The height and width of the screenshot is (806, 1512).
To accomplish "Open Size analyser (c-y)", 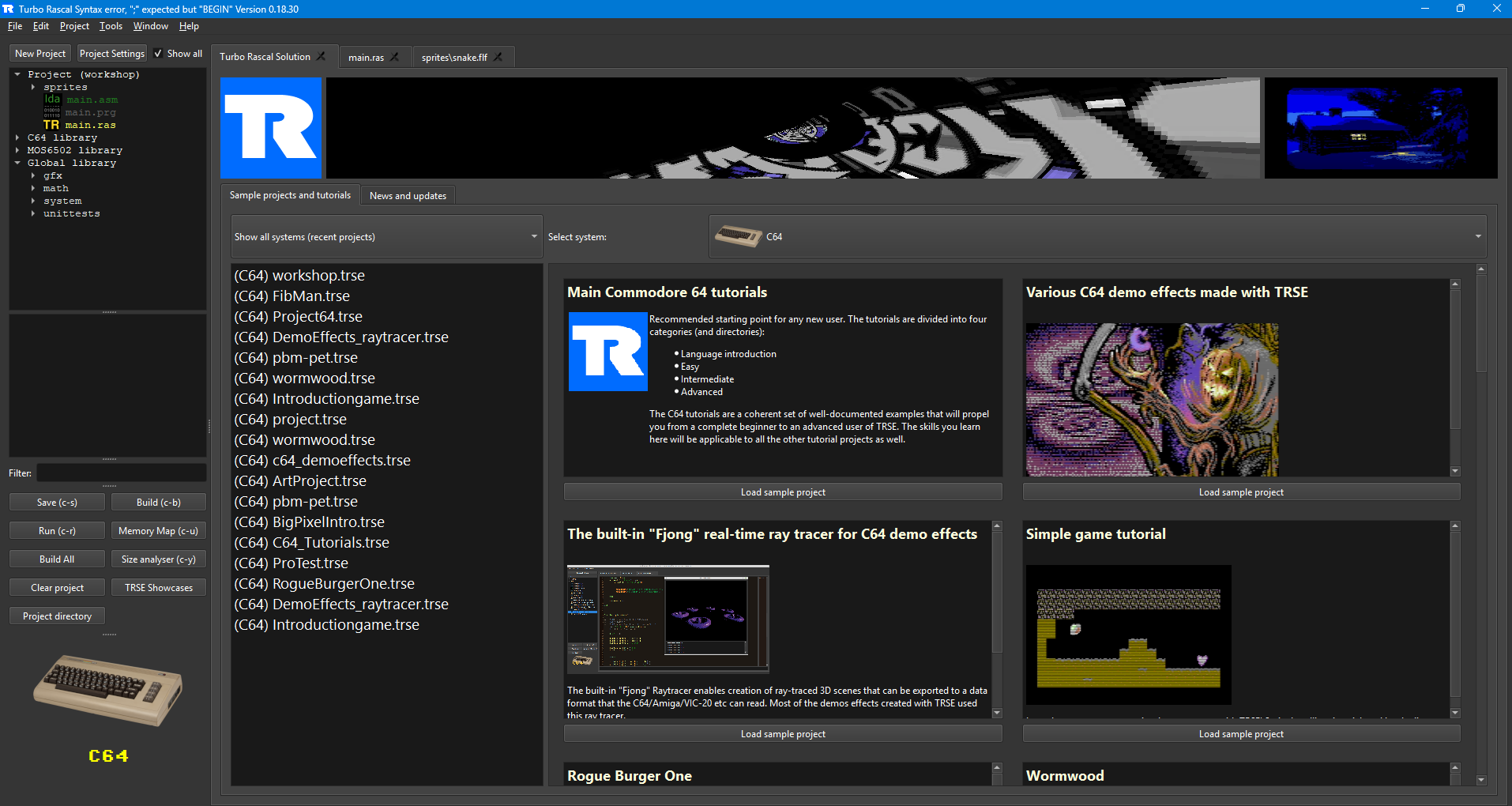I will pos(159,559).
